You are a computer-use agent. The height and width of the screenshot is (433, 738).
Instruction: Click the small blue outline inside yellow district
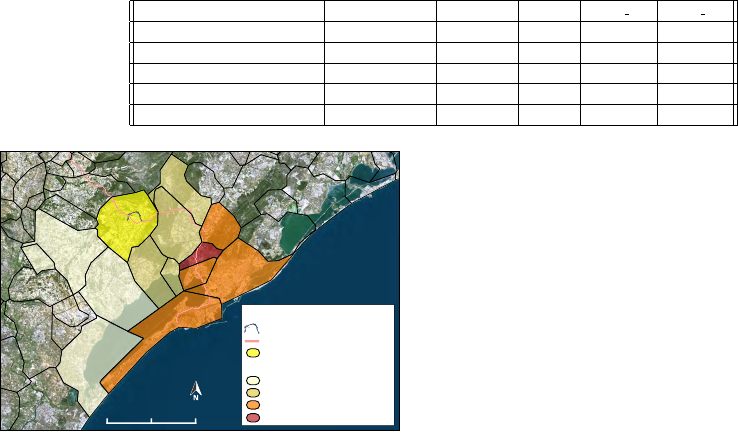pyautogui.click(x=132, y=212)
